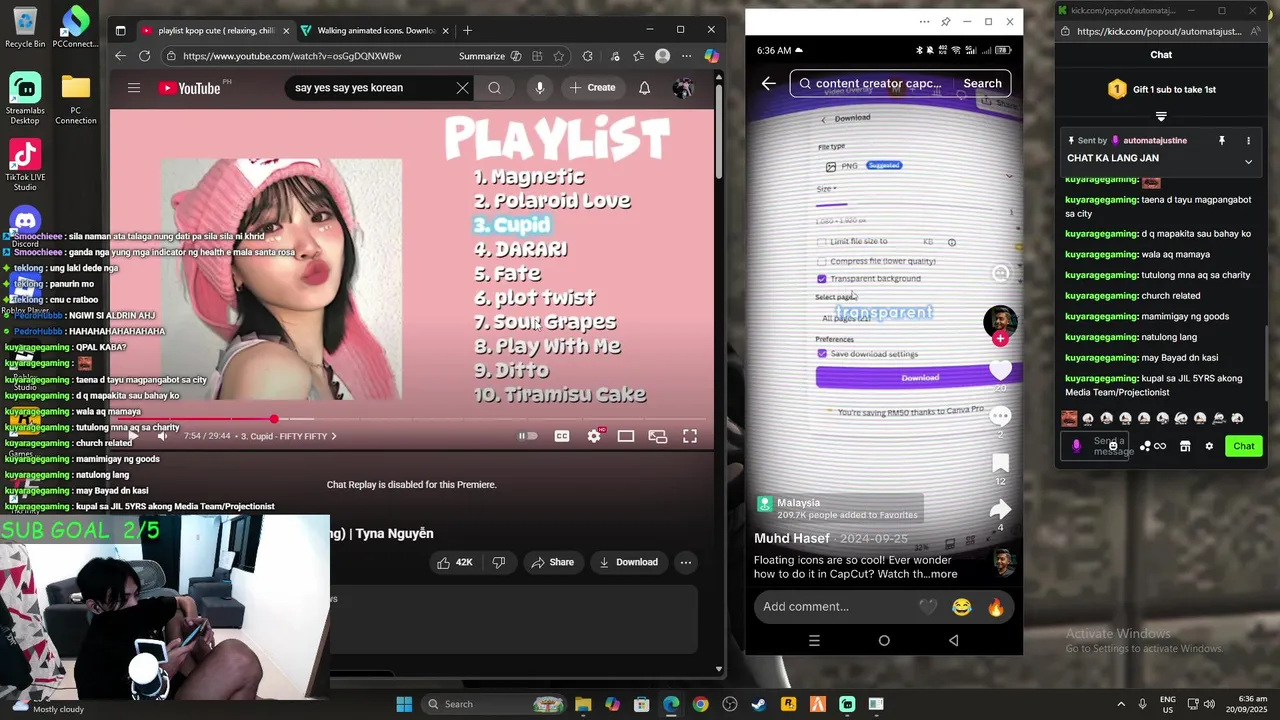Viewport: 1280px width, 720px height.
Task: Click the YouTube logo home link
Action: point(189,88)
